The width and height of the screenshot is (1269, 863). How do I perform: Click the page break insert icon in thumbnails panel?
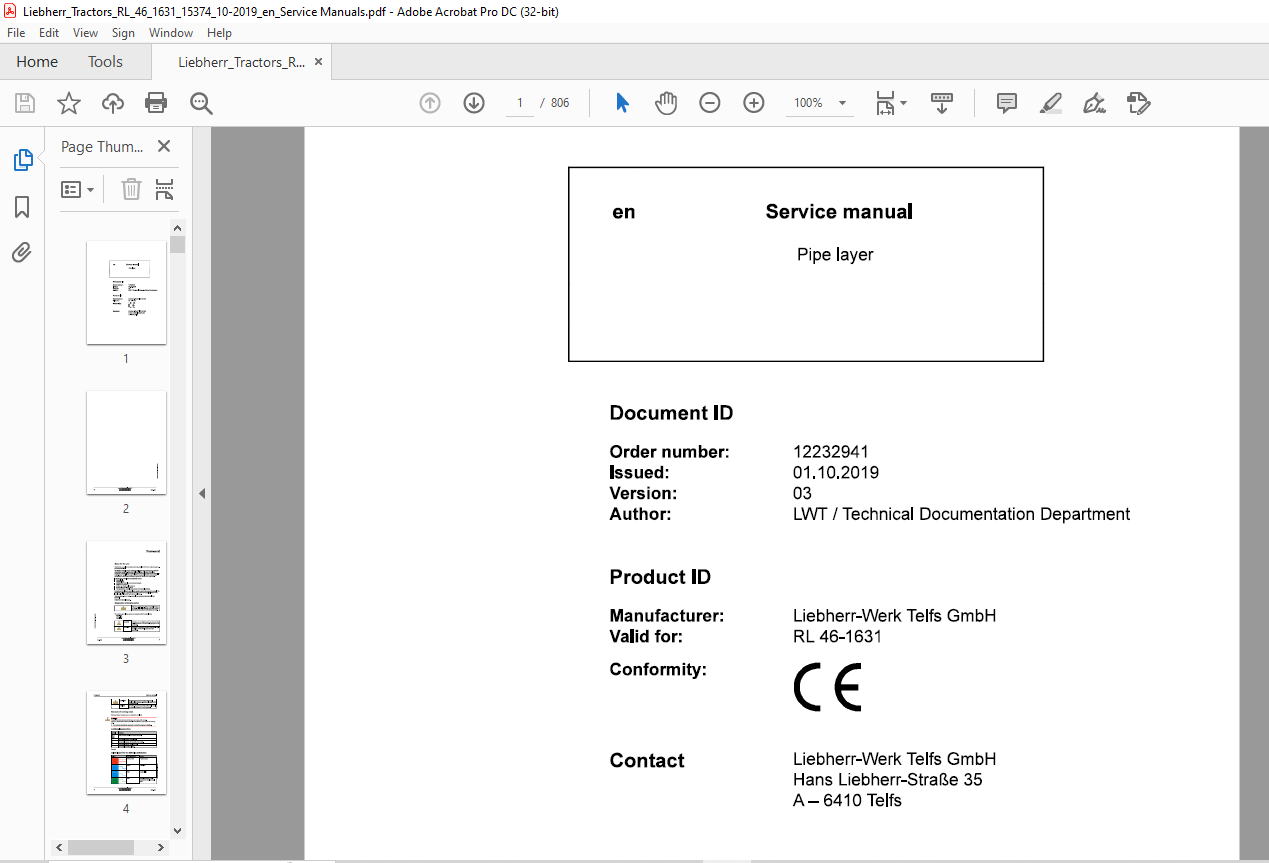pyautogui.click(x=165, y=189)
